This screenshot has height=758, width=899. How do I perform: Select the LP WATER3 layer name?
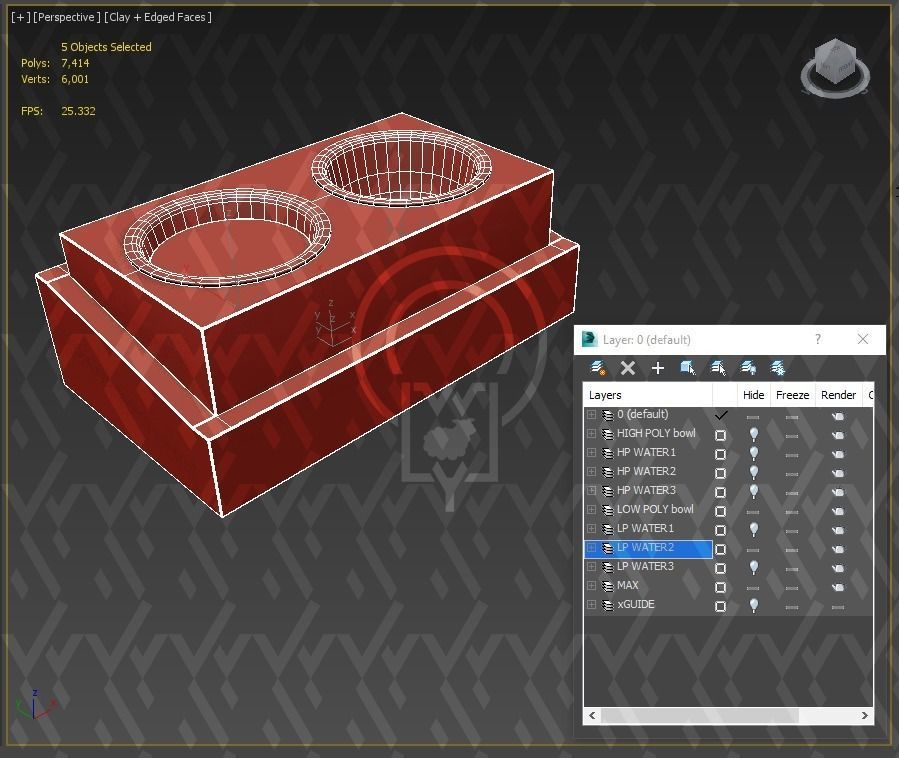pyautogui.click(x=645, y=566)
